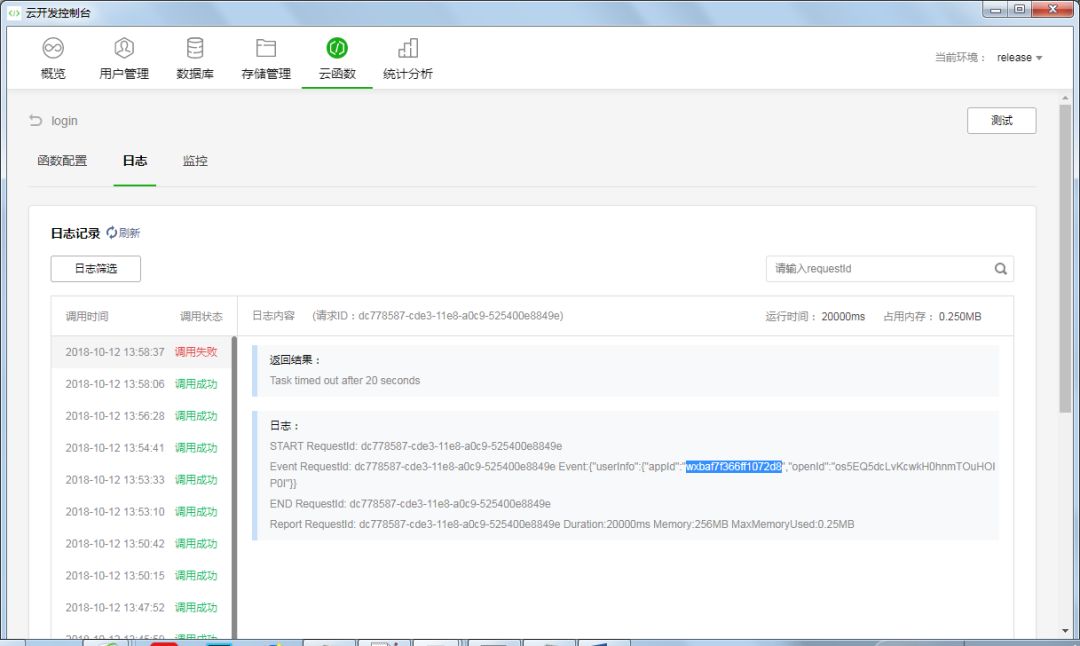Select log entry 2018-10-12 13:53:10
This screenshot has height=646, width=1080.
(x=141, y=512)
